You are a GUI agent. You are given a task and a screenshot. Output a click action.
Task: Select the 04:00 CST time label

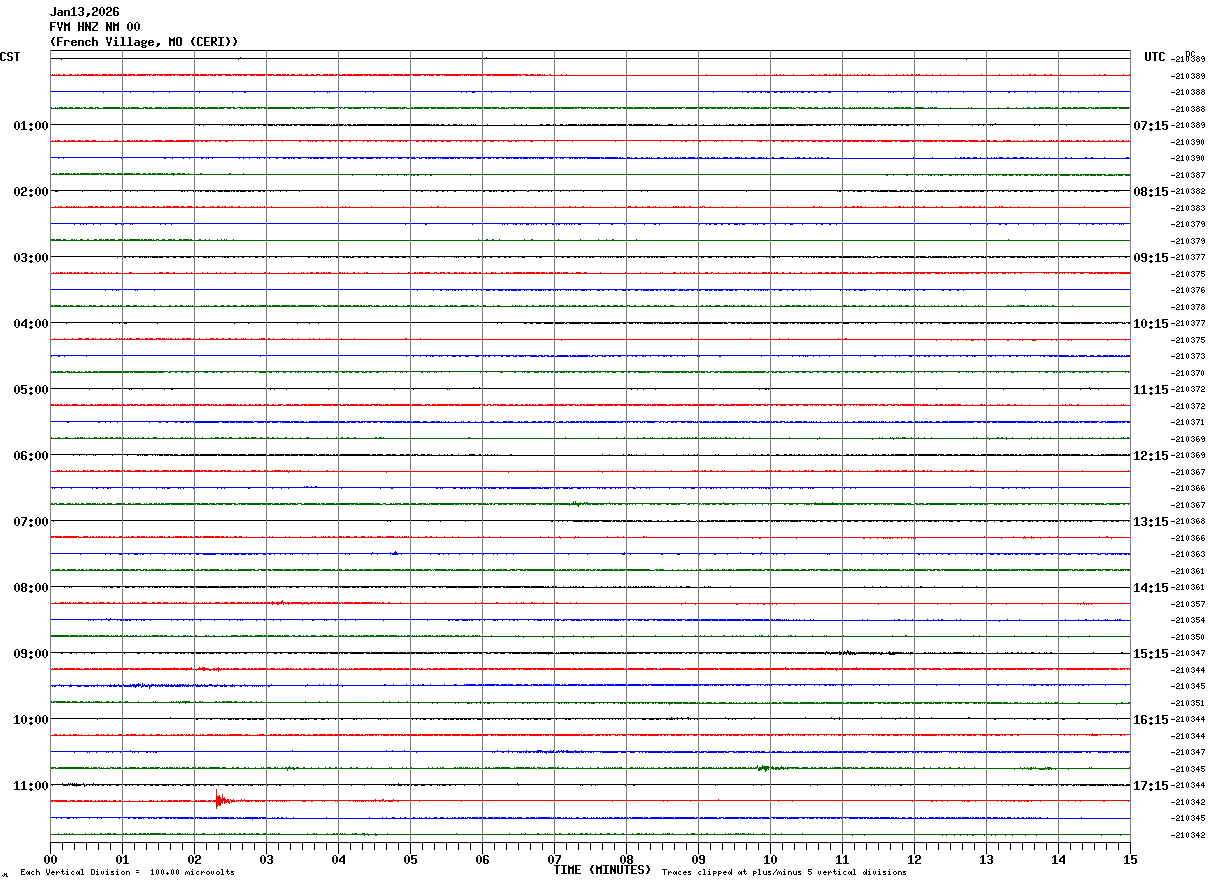[31, 323]
